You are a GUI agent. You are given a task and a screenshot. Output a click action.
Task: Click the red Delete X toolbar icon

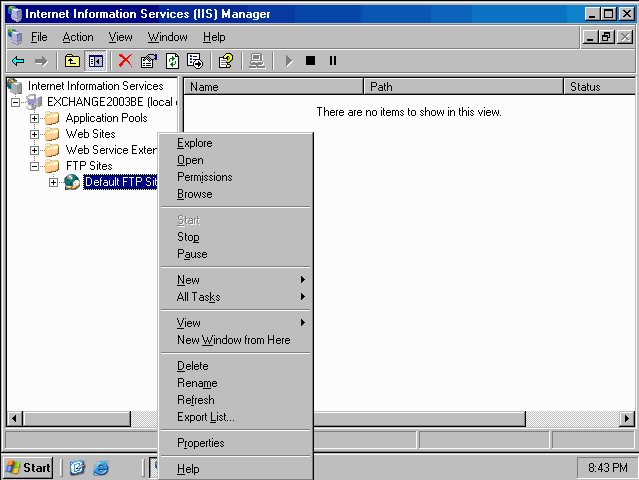pos(125,61)
